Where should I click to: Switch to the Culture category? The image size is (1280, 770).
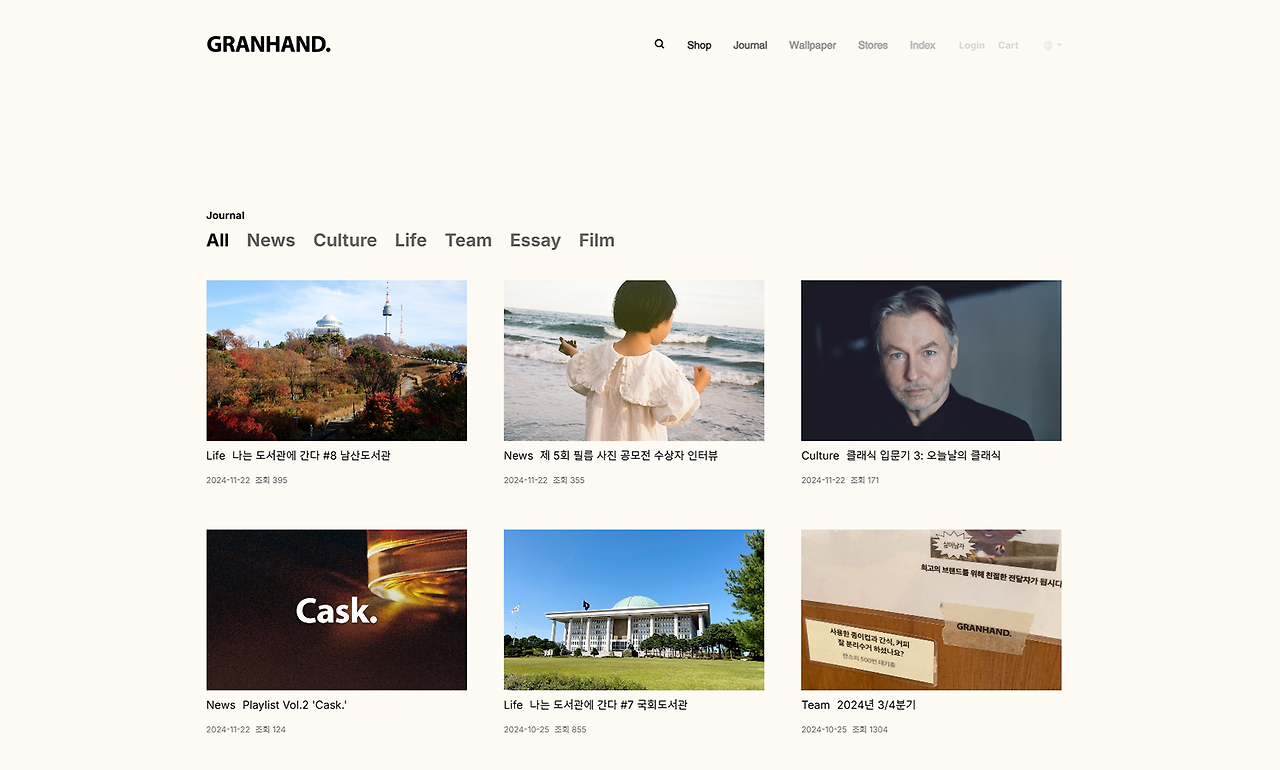pos(345,240)
